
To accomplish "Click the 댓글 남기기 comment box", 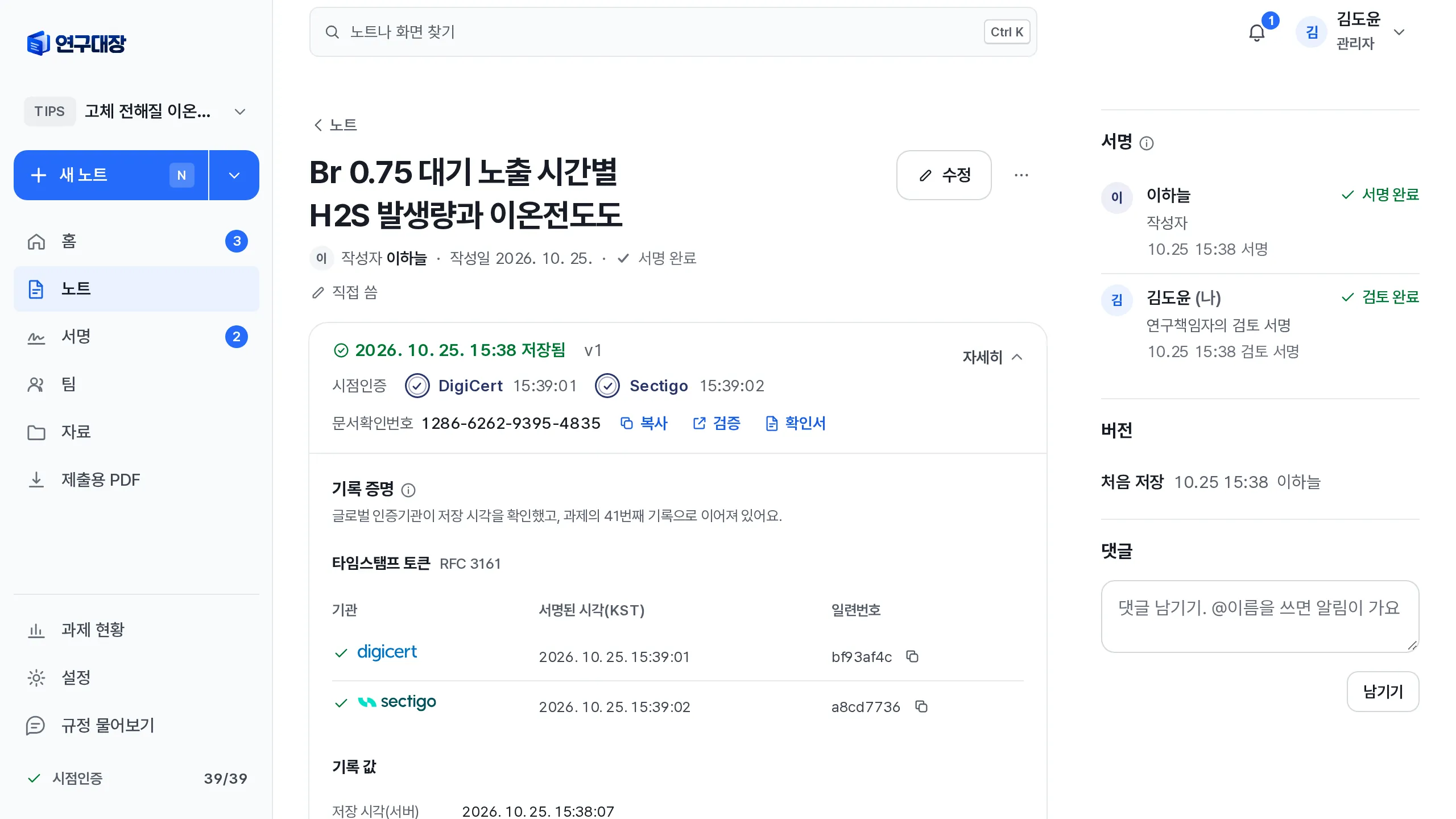I will (1260, 617).
